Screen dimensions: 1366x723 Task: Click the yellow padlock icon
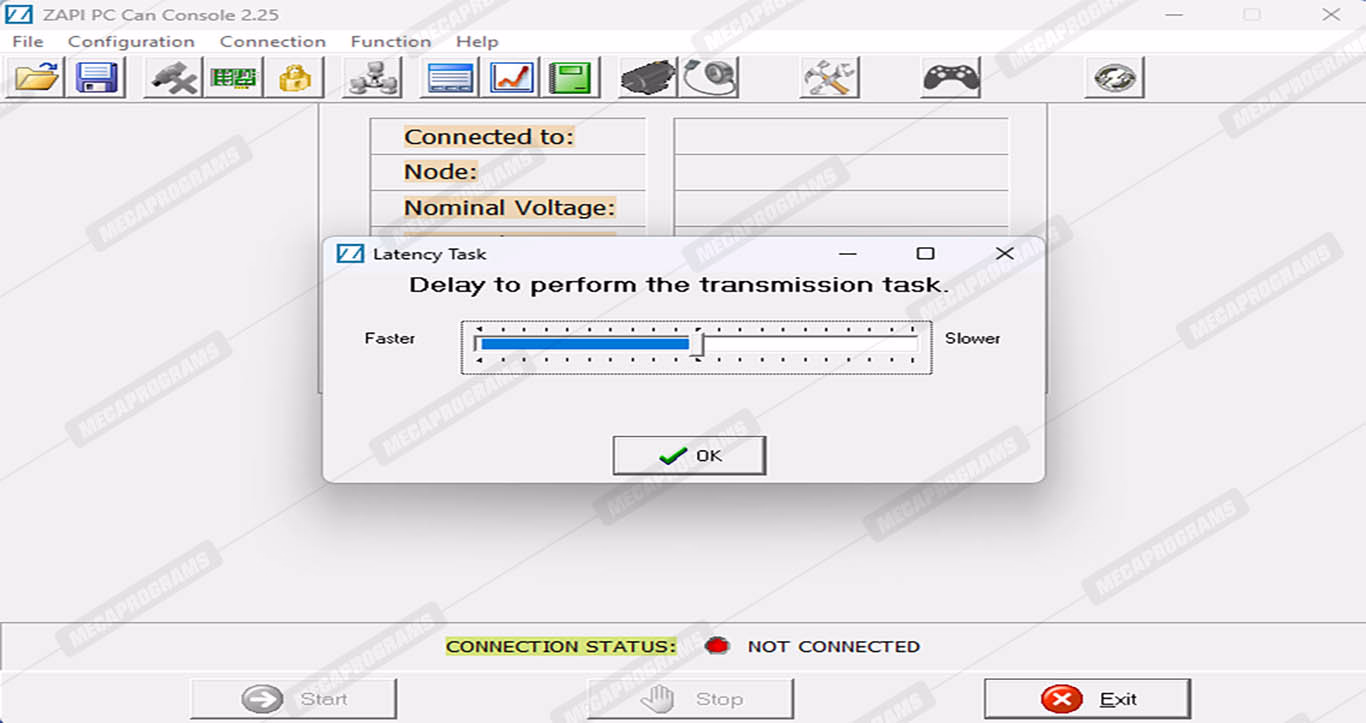click(x=294, y=77)
